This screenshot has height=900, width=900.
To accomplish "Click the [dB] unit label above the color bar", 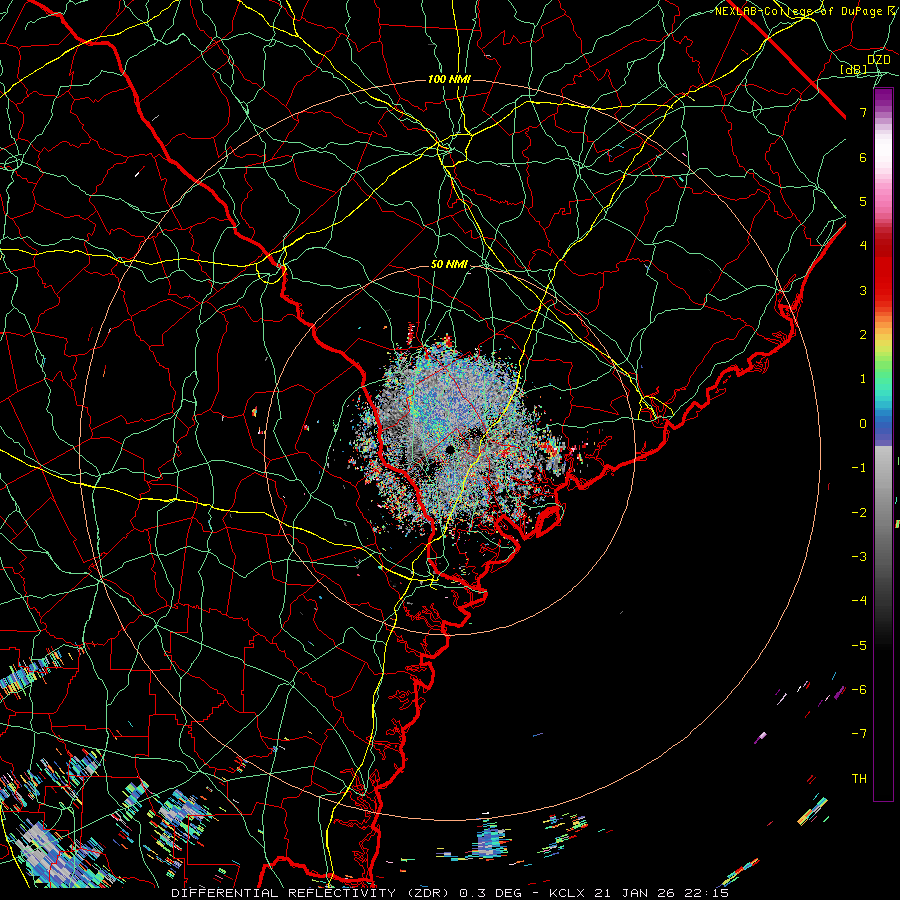I will click(854, 70).
